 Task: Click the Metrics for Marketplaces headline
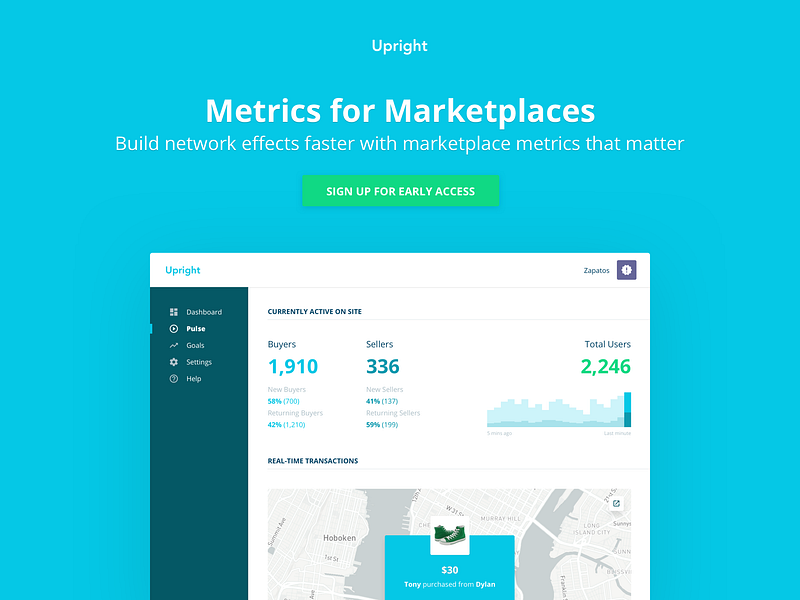pyautogui.click(x=400, y=111)
